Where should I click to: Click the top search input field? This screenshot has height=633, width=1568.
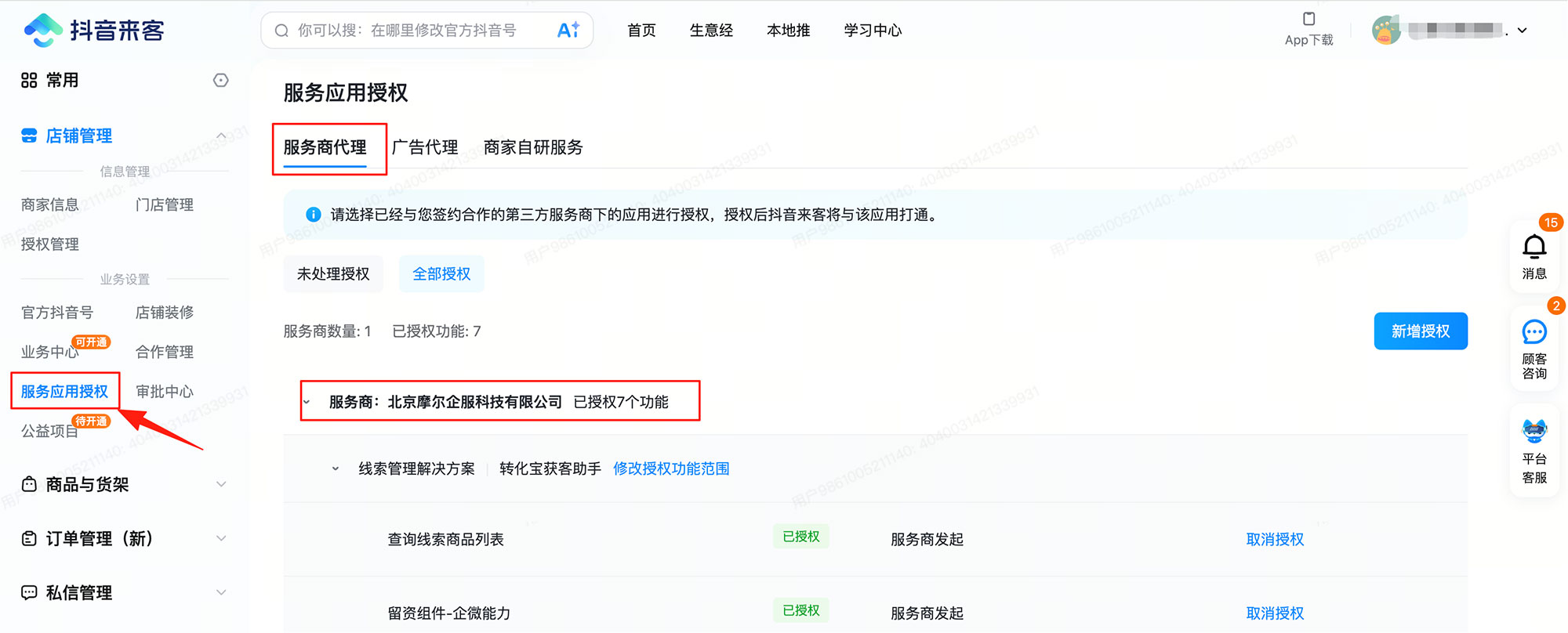coord(408,31)
